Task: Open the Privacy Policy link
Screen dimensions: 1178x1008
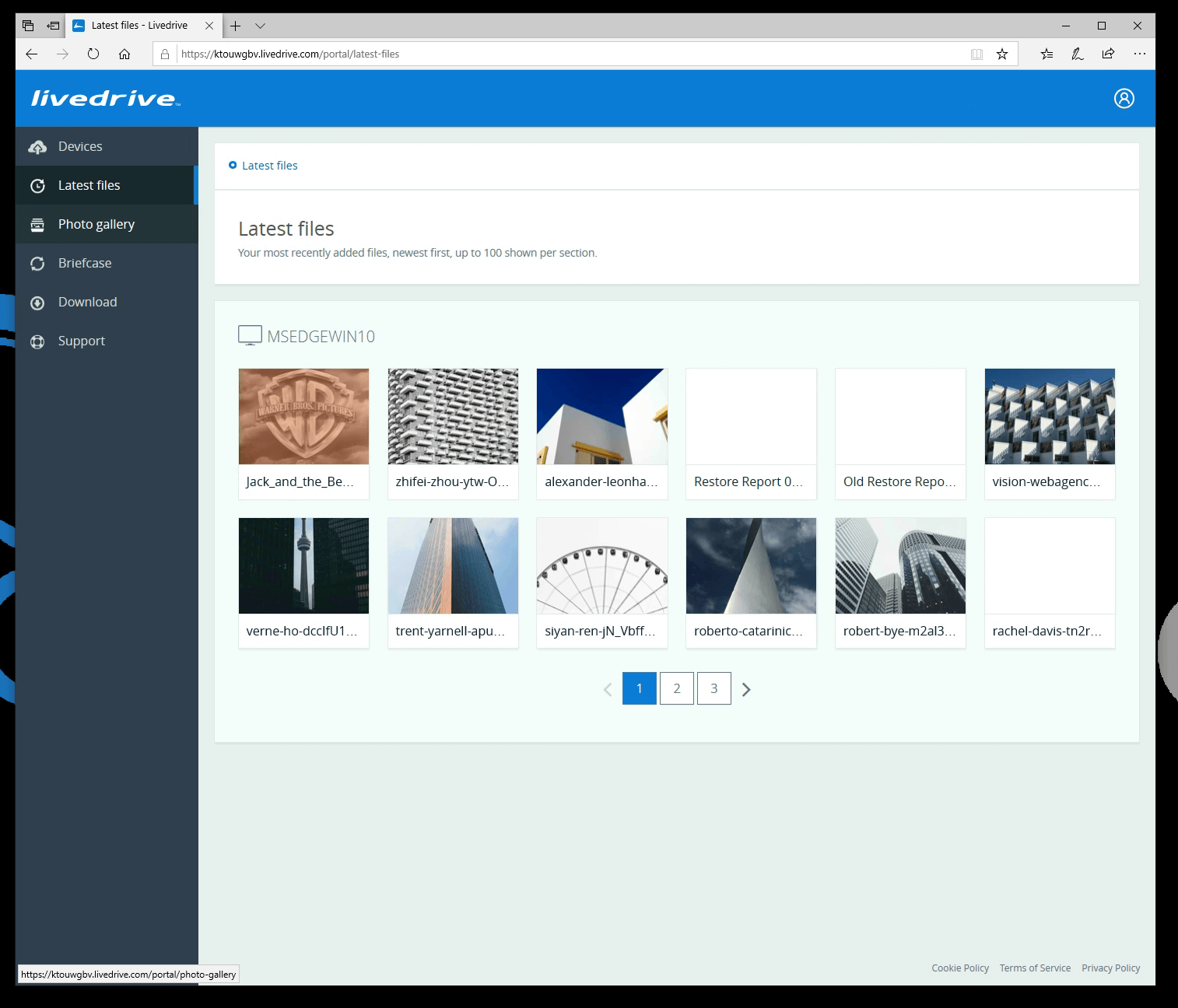Action: click(1110, 968)
